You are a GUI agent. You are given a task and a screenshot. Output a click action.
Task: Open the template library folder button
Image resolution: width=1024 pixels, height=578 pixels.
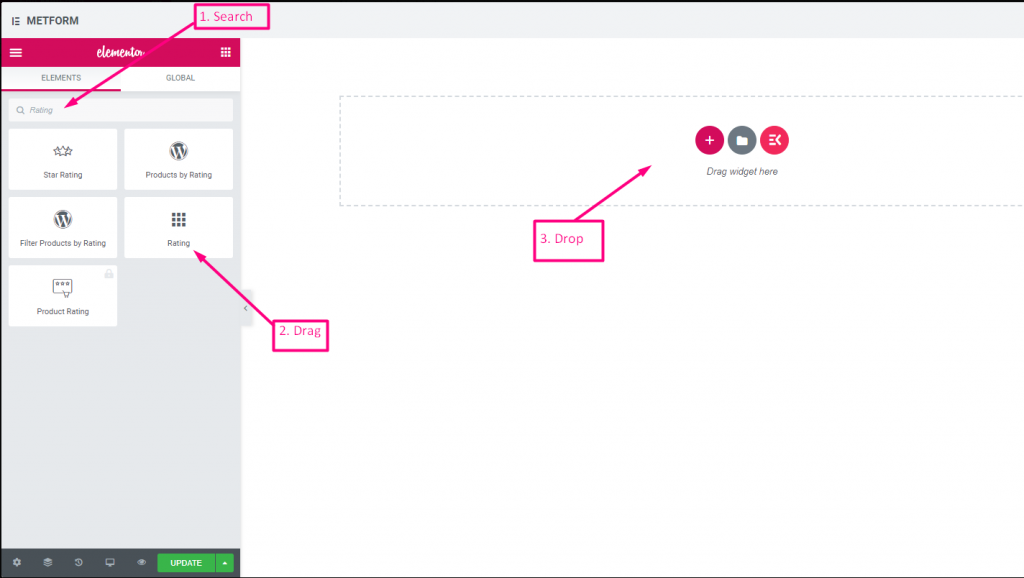tap(742, 140)
